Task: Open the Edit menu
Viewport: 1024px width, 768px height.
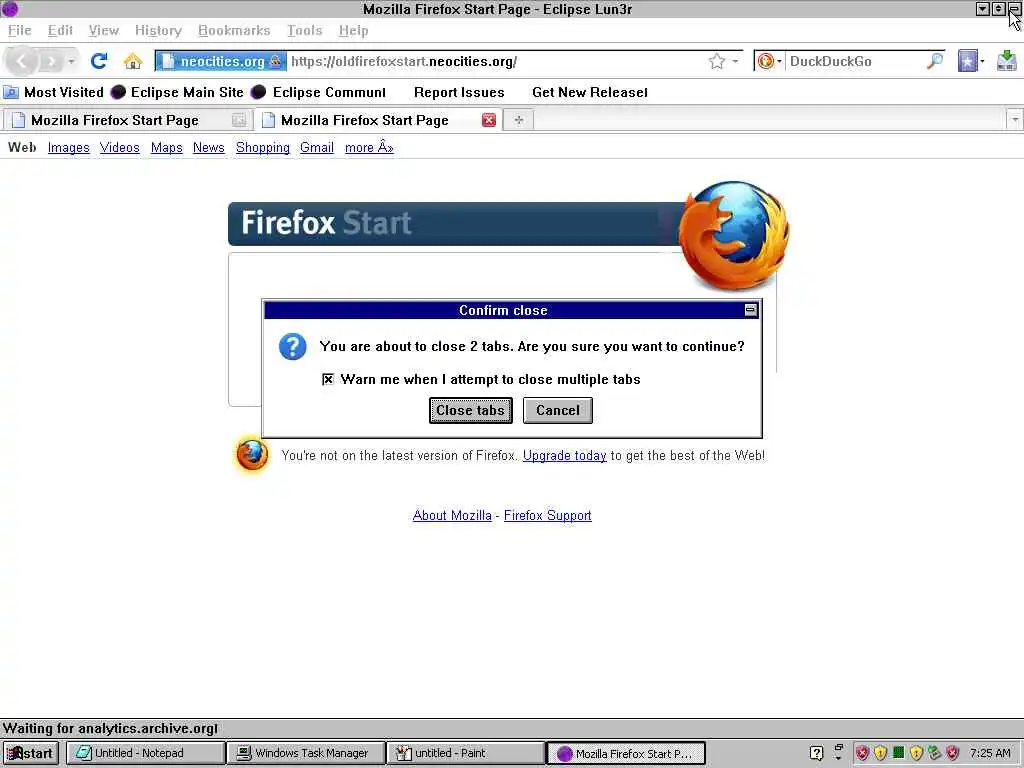Action: (60, 31)
